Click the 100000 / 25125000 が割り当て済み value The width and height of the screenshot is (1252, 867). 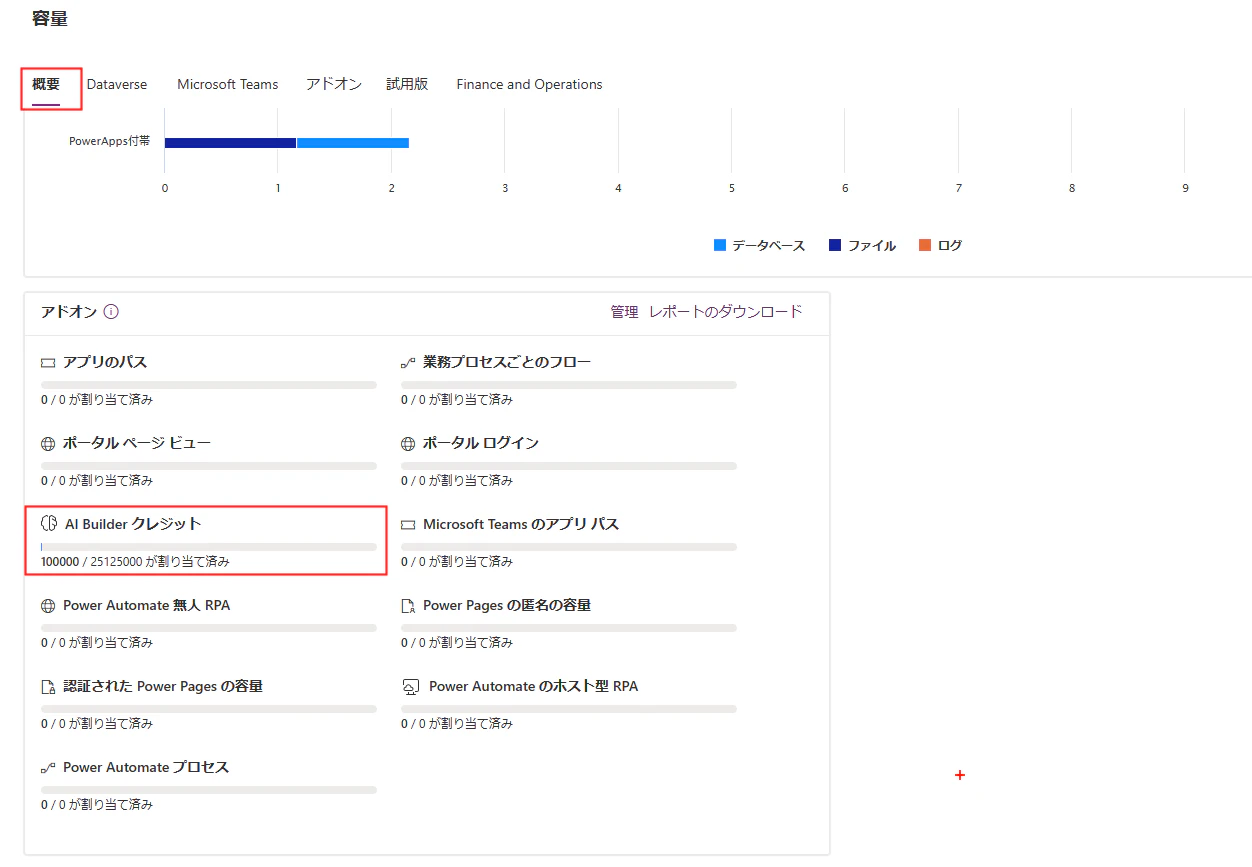coord(135,562)
